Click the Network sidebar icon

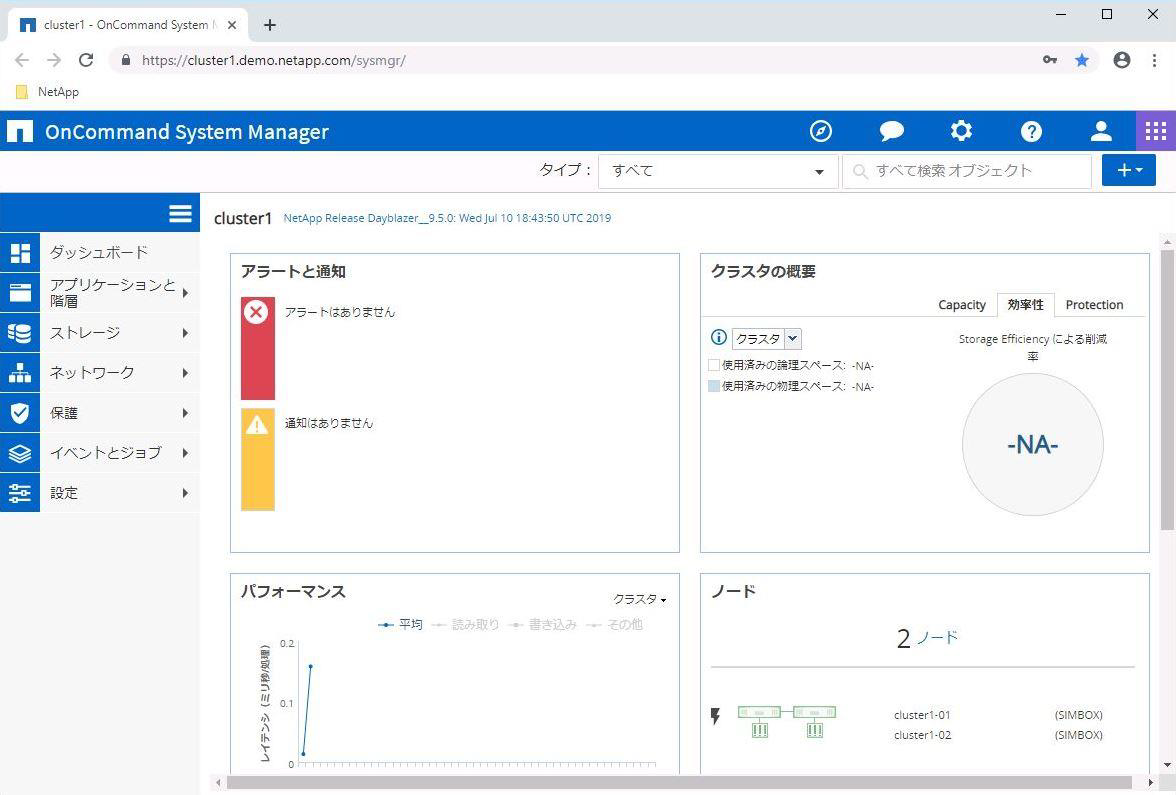point(20,373)
